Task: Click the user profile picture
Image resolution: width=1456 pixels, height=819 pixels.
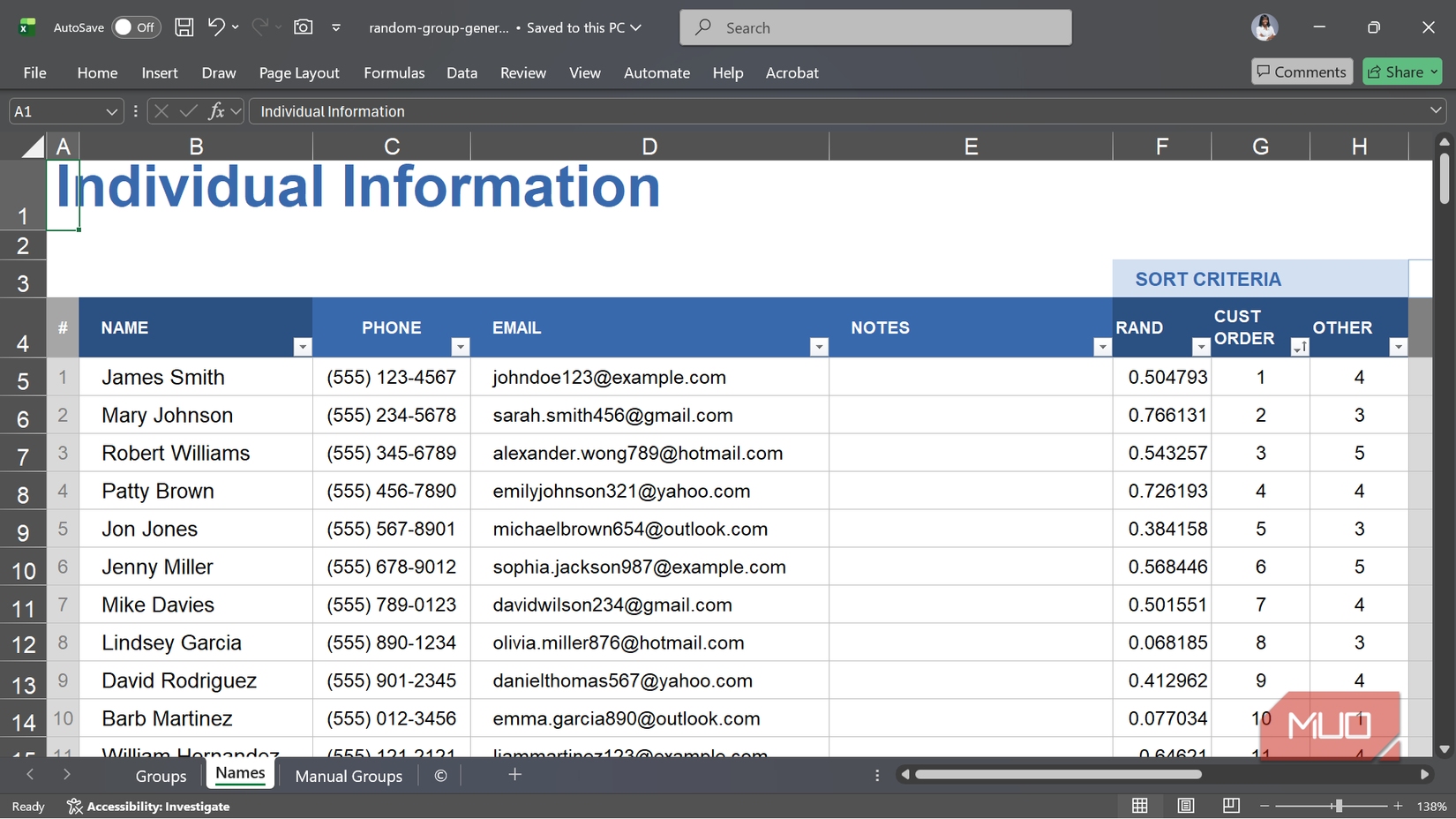Action: [1264, 27]
